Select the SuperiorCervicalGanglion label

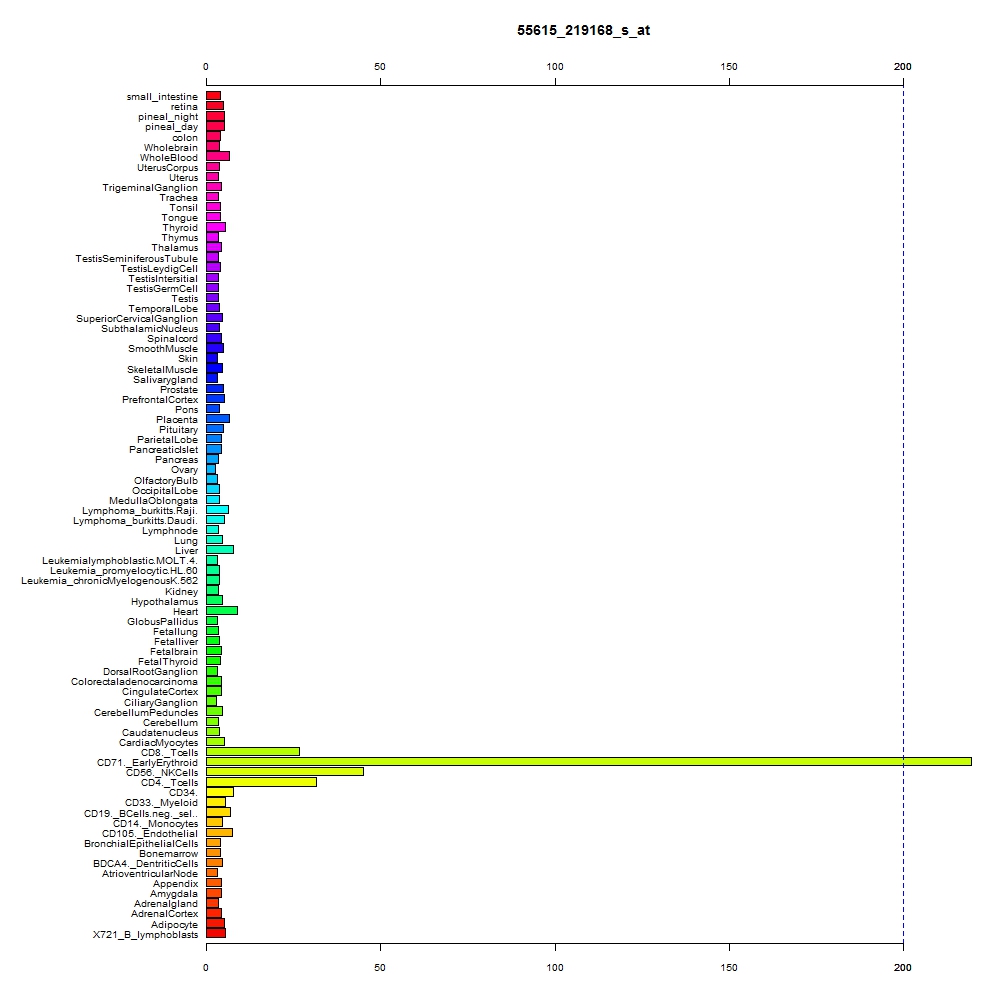click(x=136, y=319)
